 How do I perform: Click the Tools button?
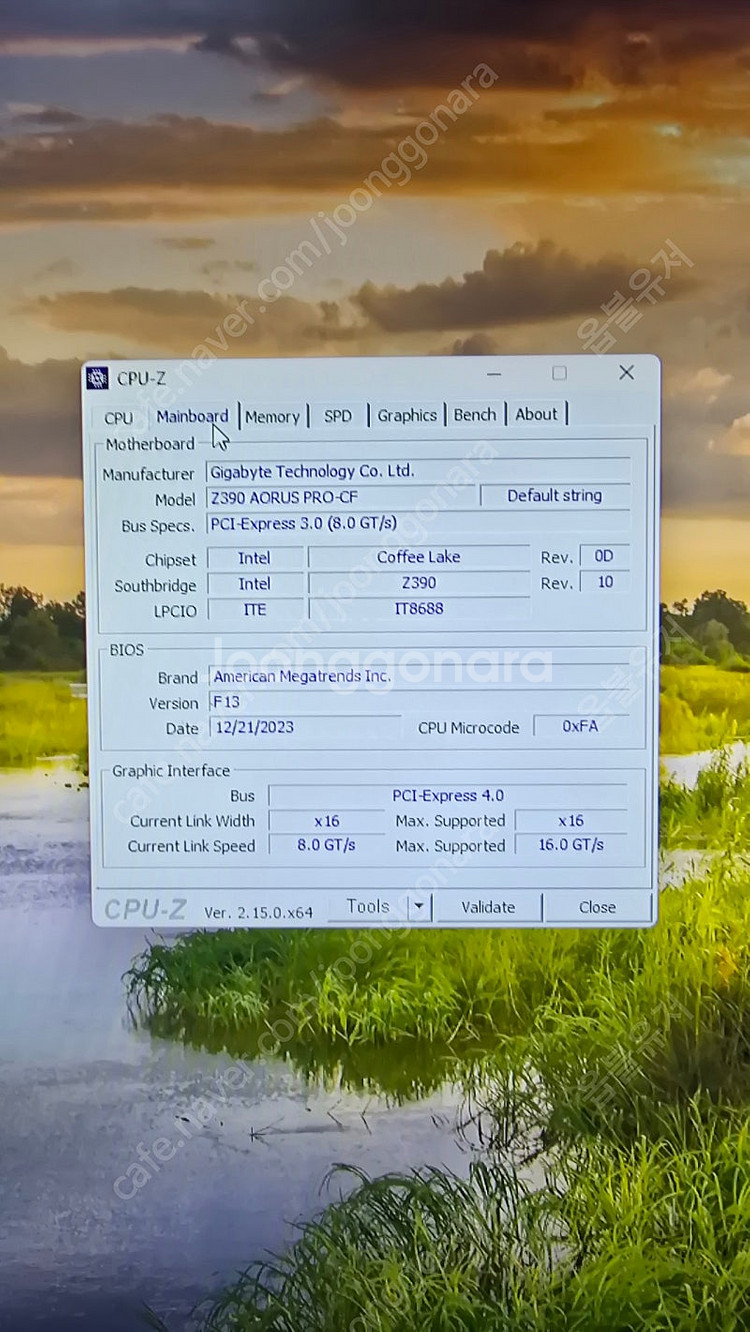[368, 906]
